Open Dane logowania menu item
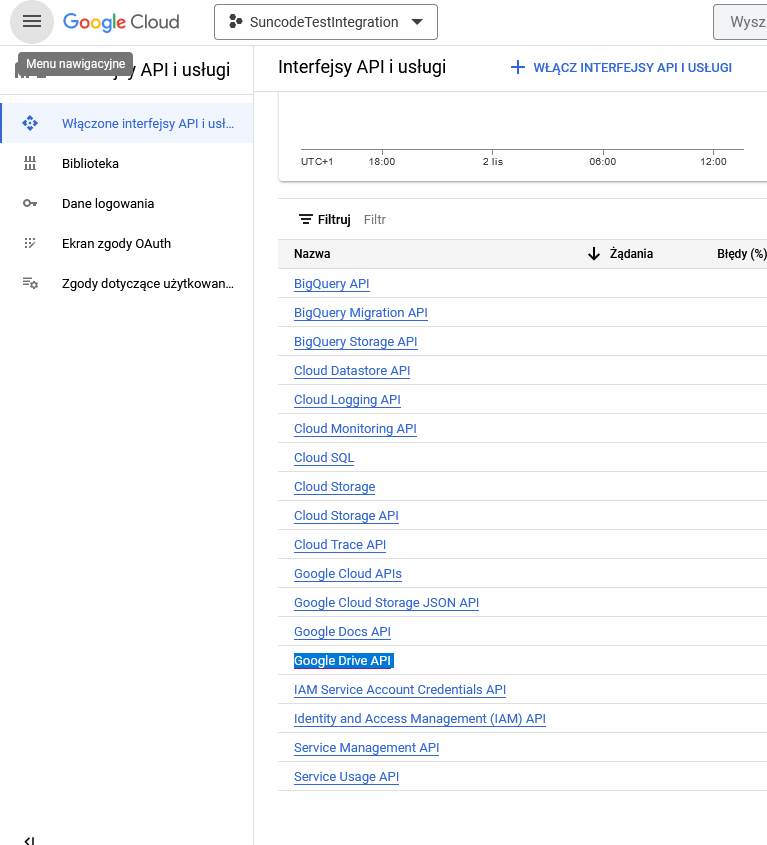Screen dimensions: 767x845 (x=108, y=204)
